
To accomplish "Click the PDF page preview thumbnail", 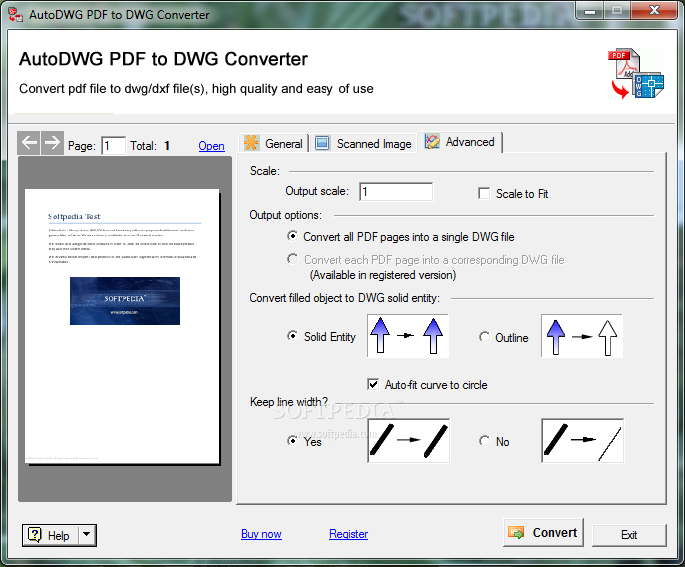I will 122,326.
